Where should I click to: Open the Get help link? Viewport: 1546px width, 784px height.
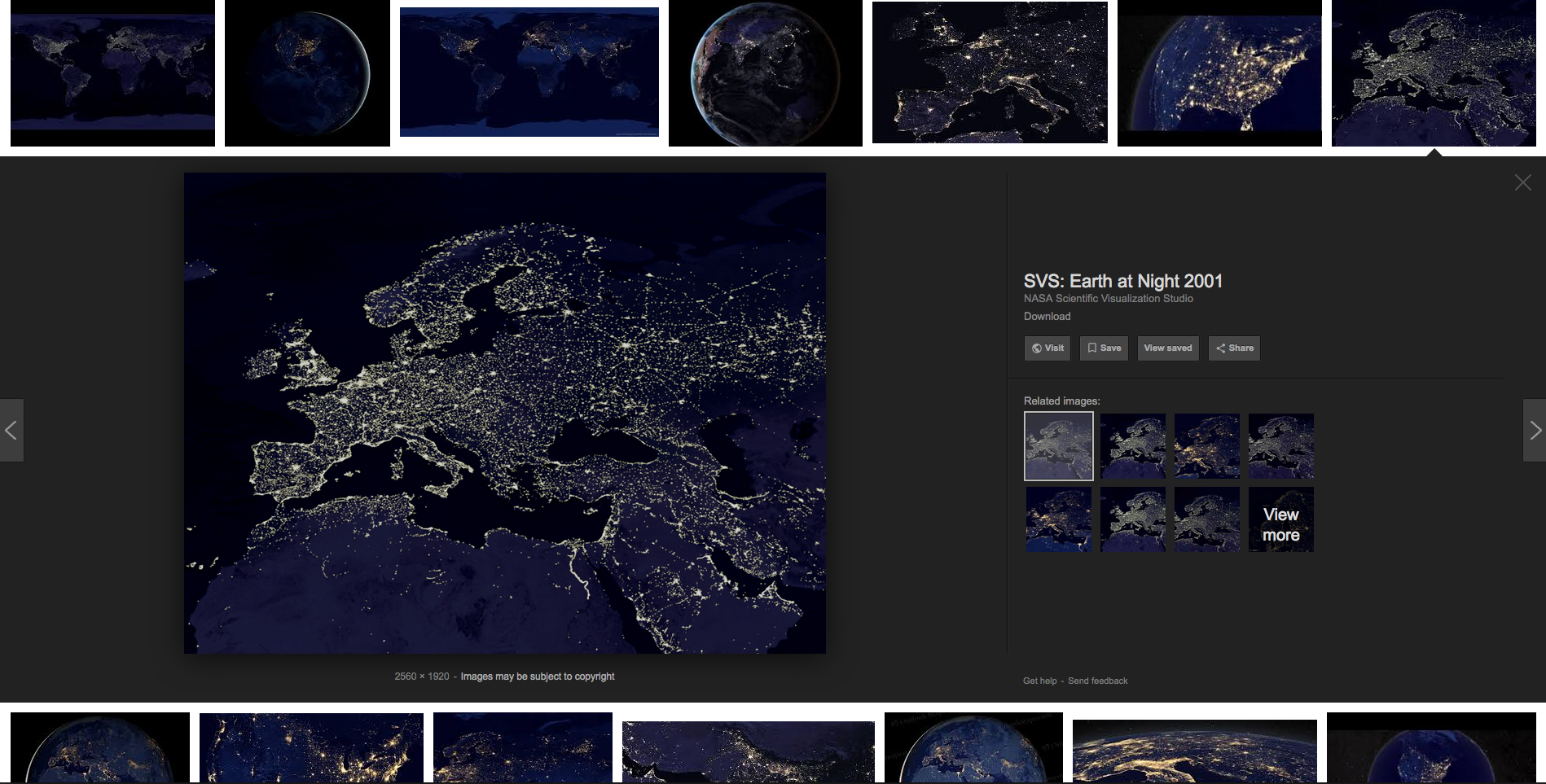tap(1040, 681)
